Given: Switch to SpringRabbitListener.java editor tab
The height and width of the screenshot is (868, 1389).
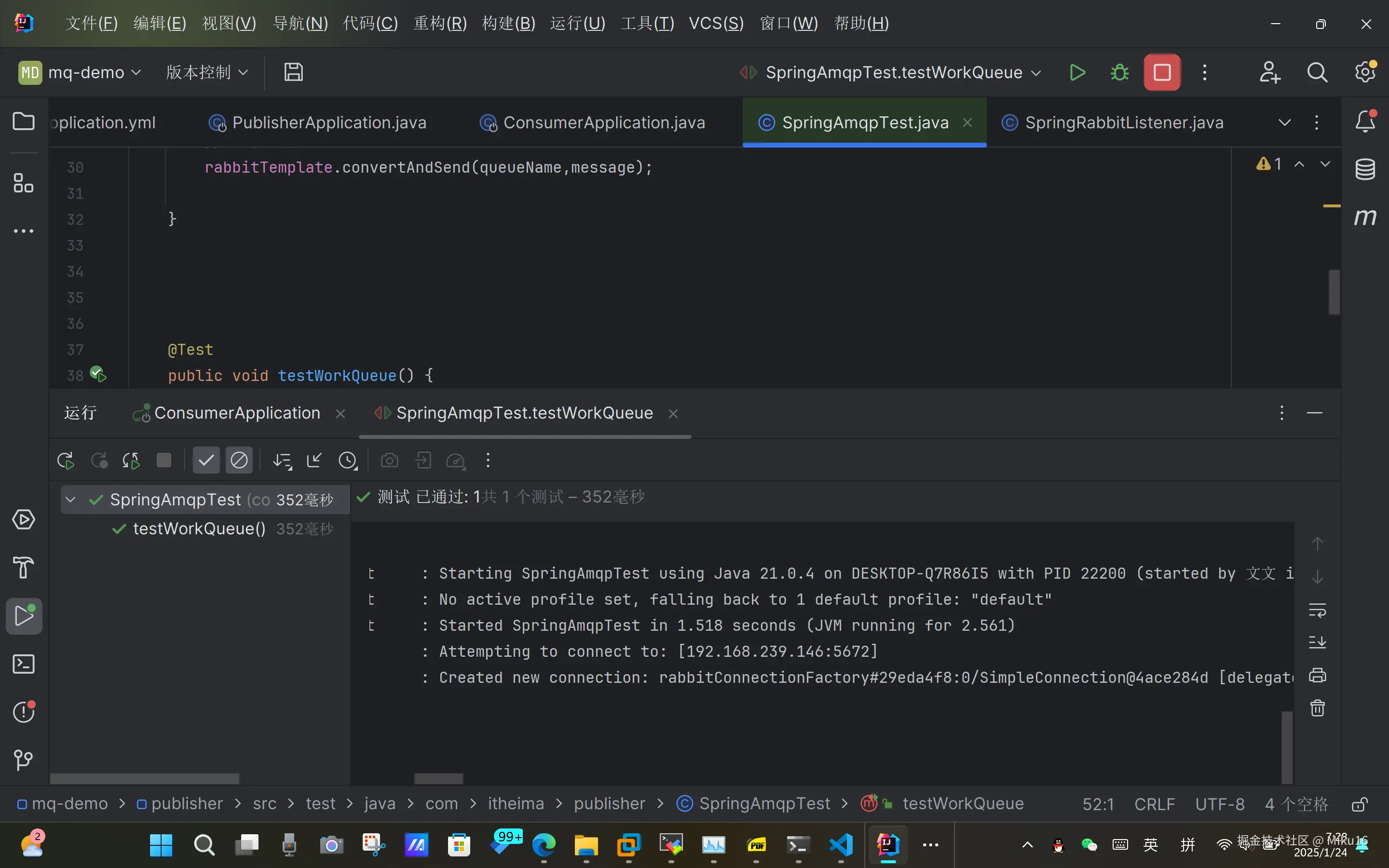Looking at the screenshot, I should point(1123,123).
